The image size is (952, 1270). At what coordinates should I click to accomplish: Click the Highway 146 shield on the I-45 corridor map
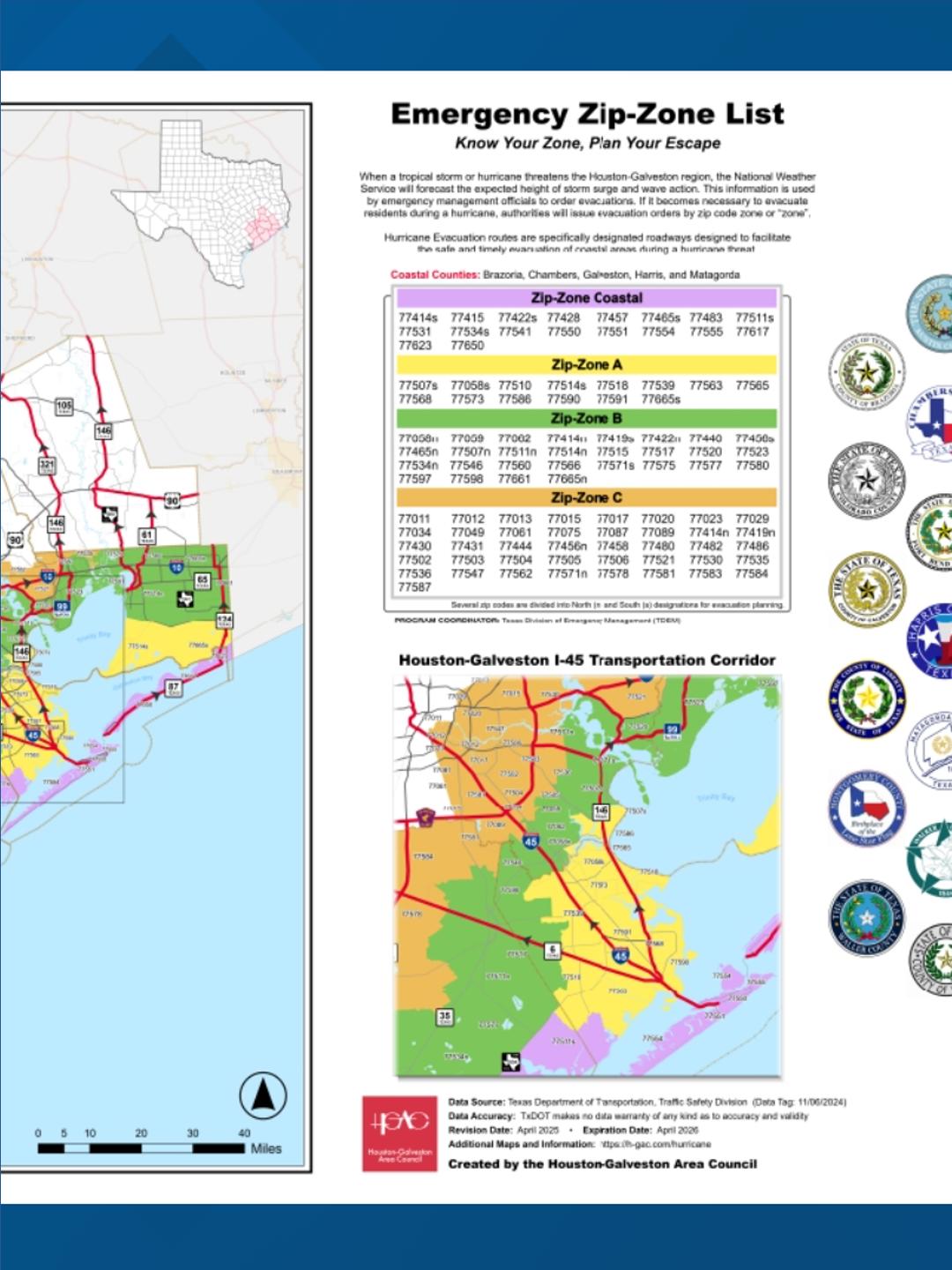(x=601, y=812)
